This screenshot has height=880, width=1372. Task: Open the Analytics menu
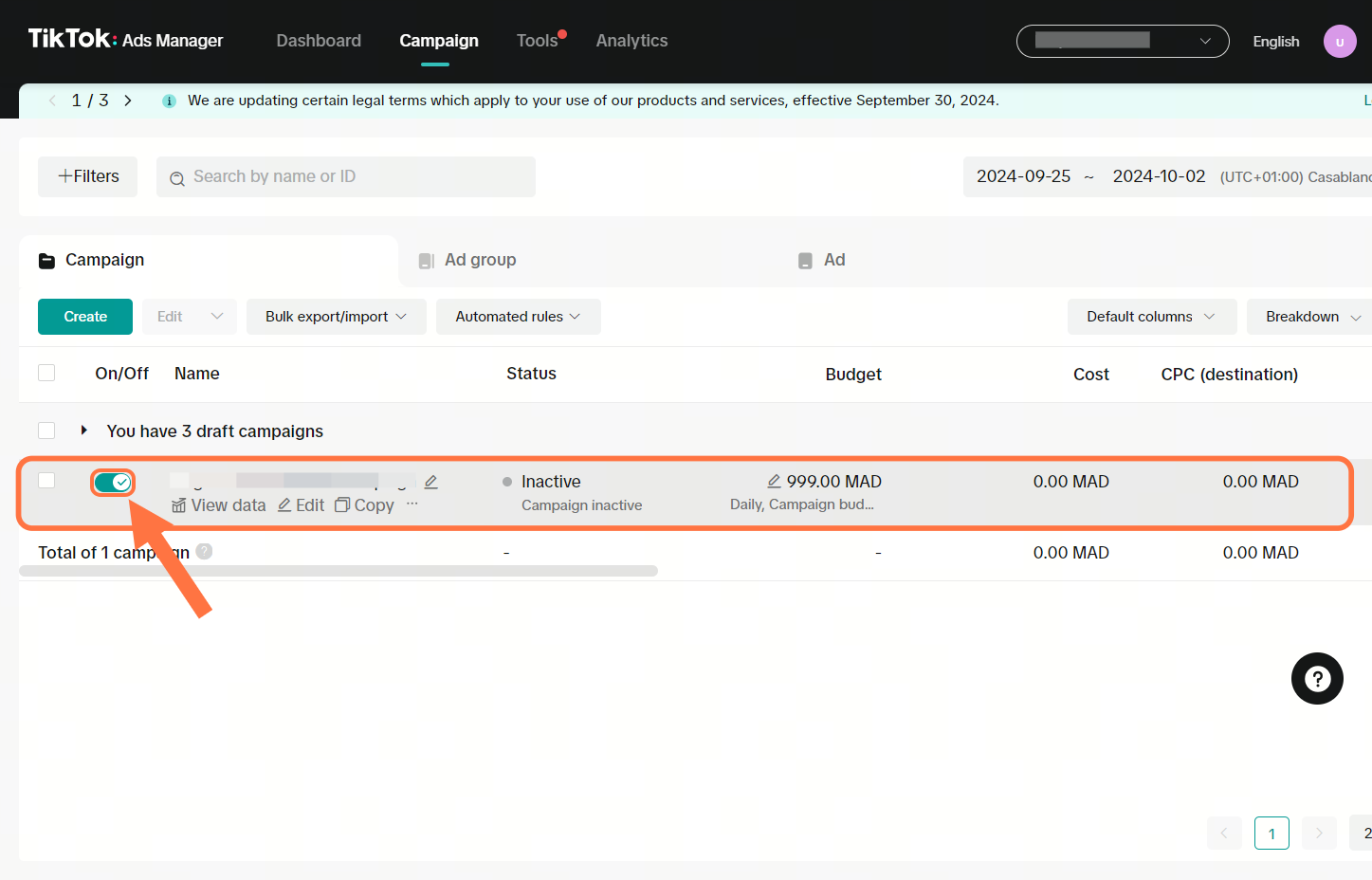coord(631,41)
